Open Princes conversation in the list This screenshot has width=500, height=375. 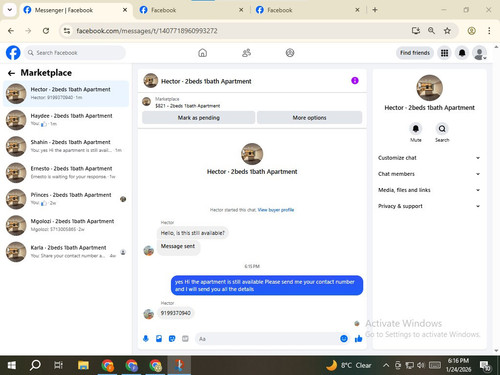[x=66, y=199]
